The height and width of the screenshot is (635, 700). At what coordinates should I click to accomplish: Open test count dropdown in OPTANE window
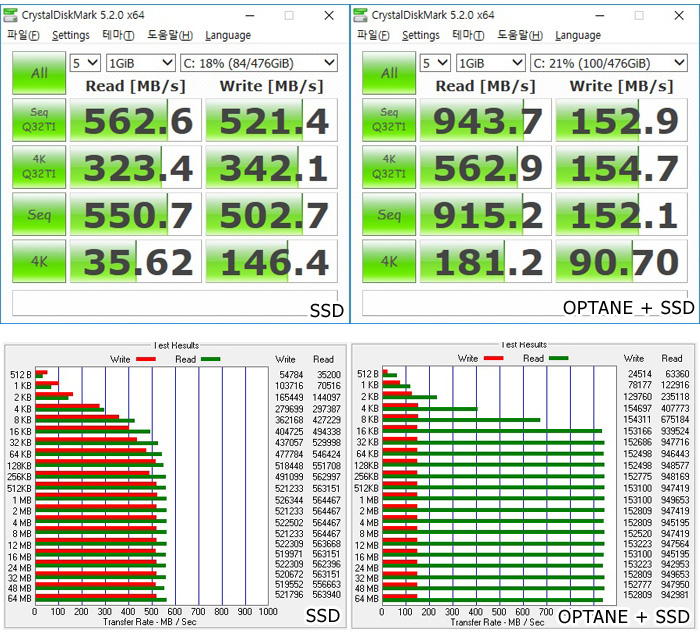[x=435, y=63]
